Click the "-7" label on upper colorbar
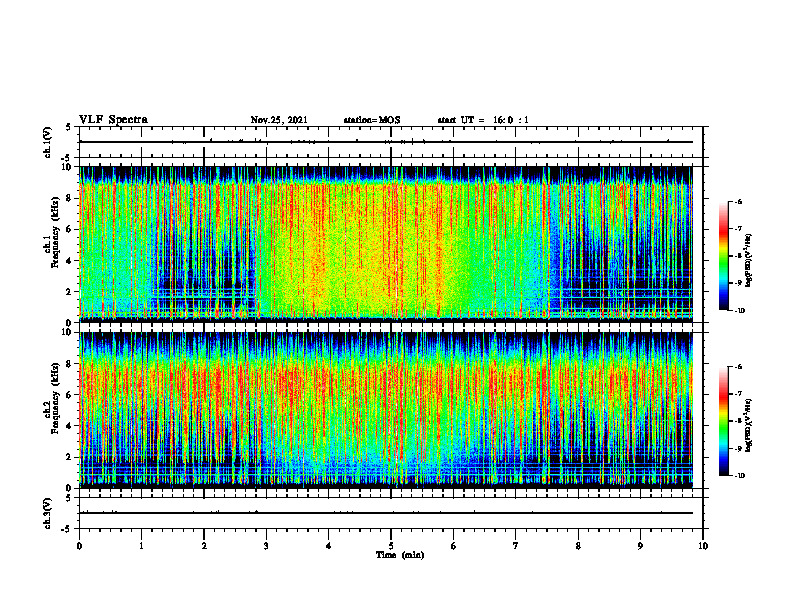The image size is (792, 612). (x=738, y=229)
